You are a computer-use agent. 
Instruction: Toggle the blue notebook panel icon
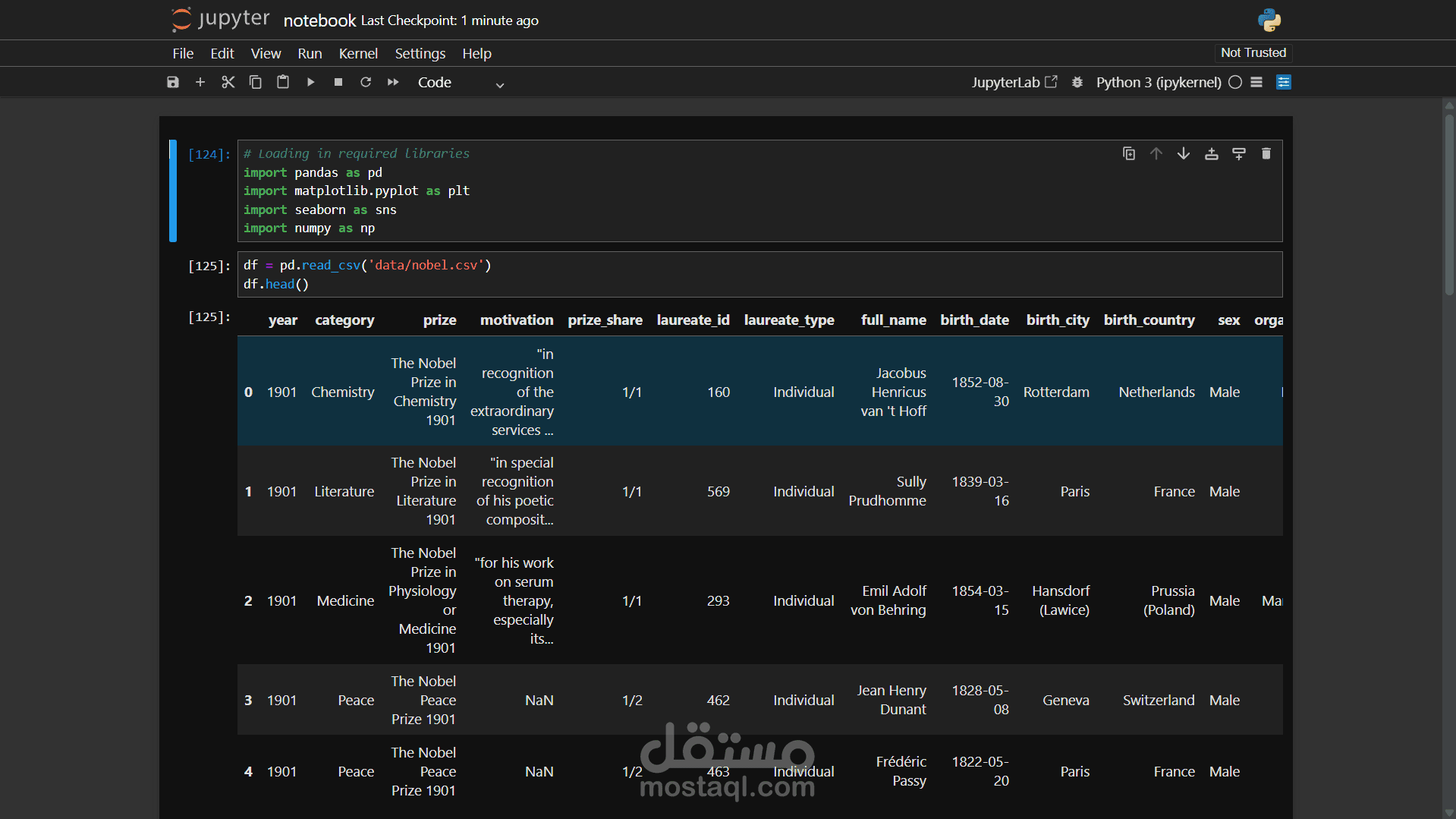1284,82
